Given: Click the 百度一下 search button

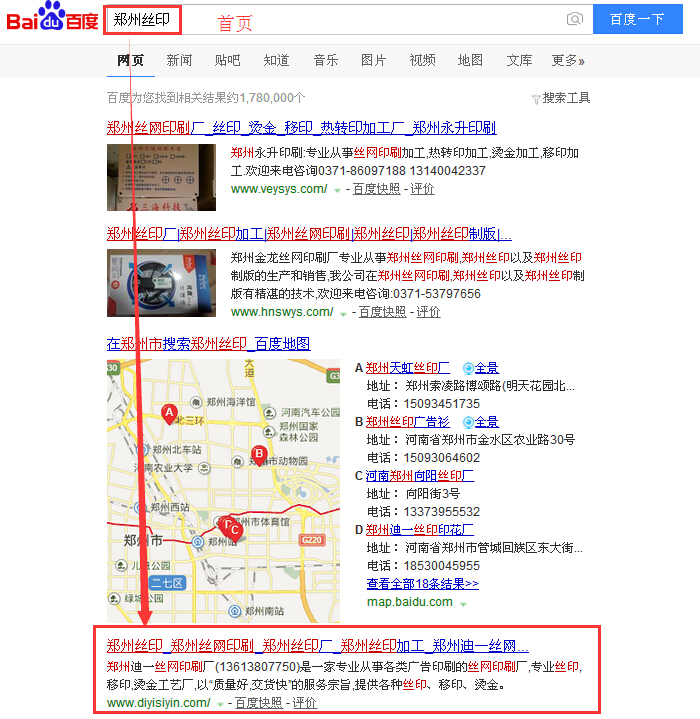Looking at the screenshot, I should point(638,19).
